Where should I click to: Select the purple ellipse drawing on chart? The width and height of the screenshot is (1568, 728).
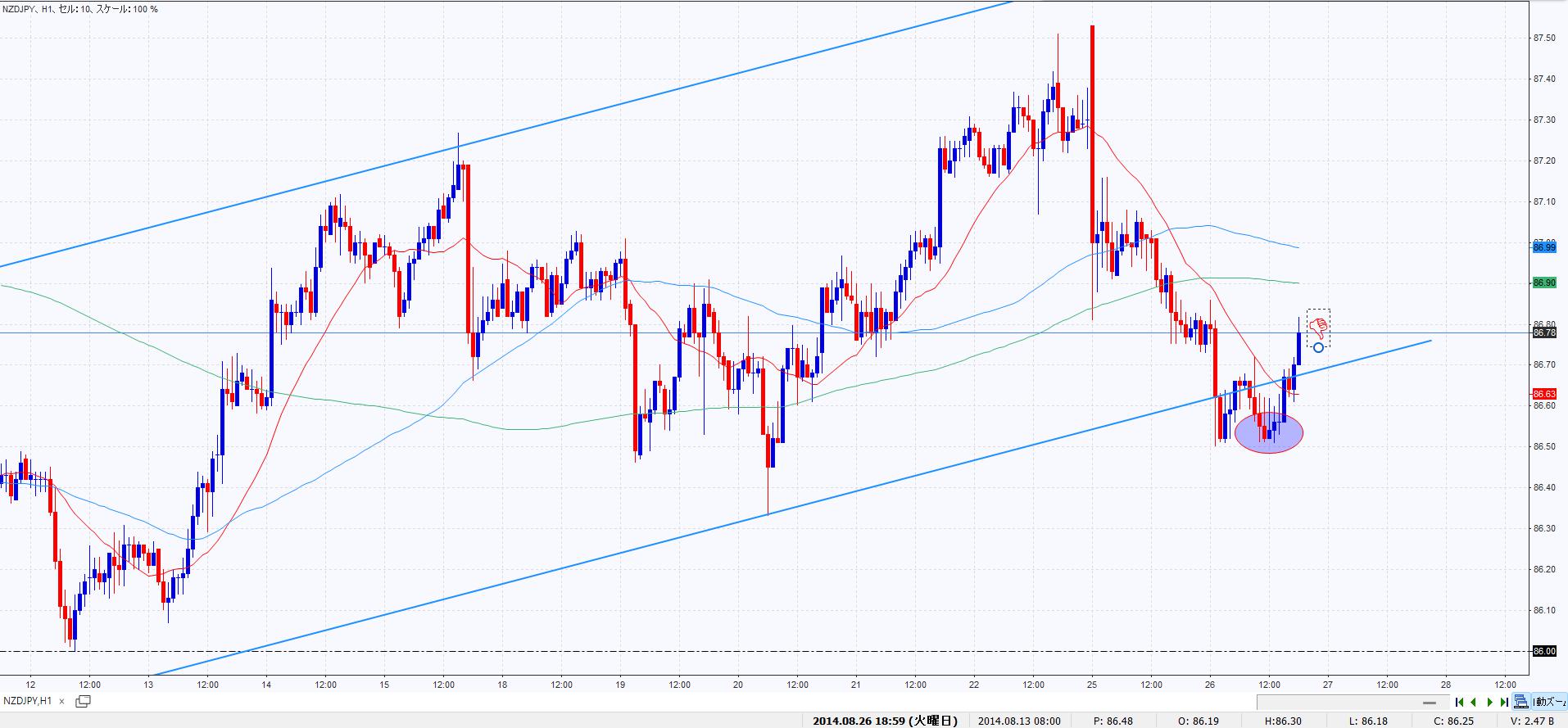[1268, 432]
